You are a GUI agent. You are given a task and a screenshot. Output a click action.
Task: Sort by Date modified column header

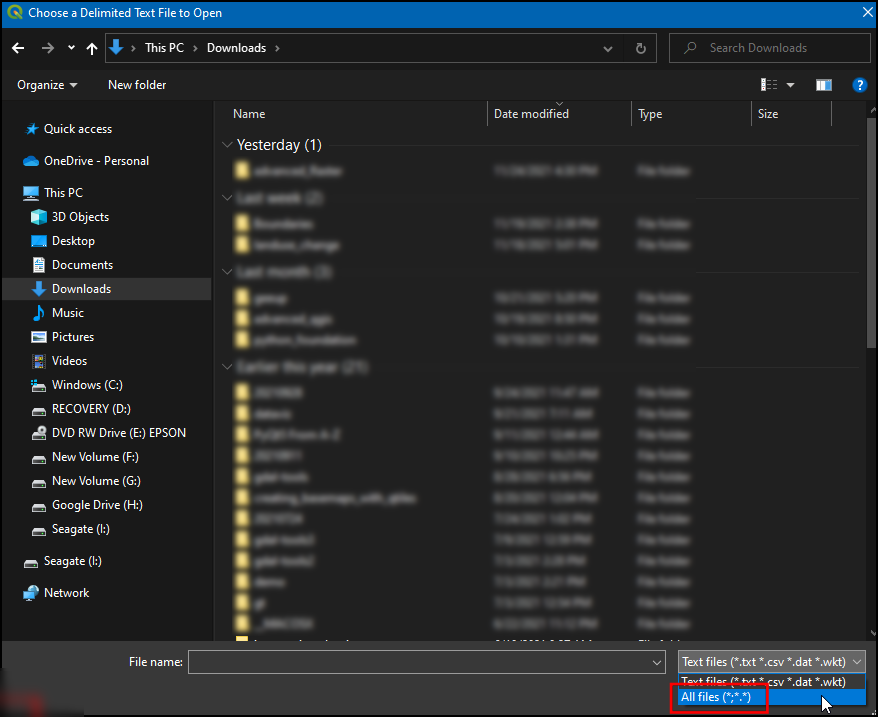pos(531,114)
